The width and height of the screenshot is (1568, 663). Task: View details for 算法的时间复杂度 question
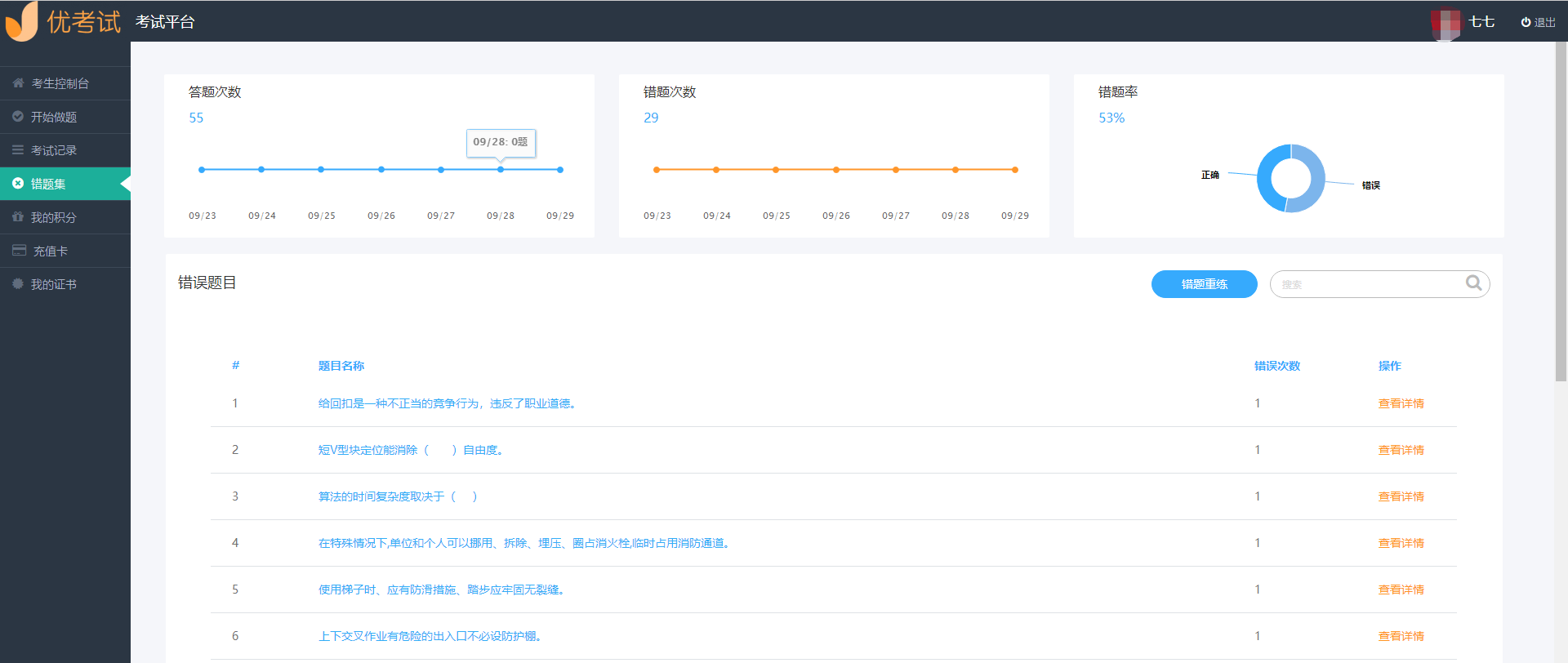[1401, 496]
